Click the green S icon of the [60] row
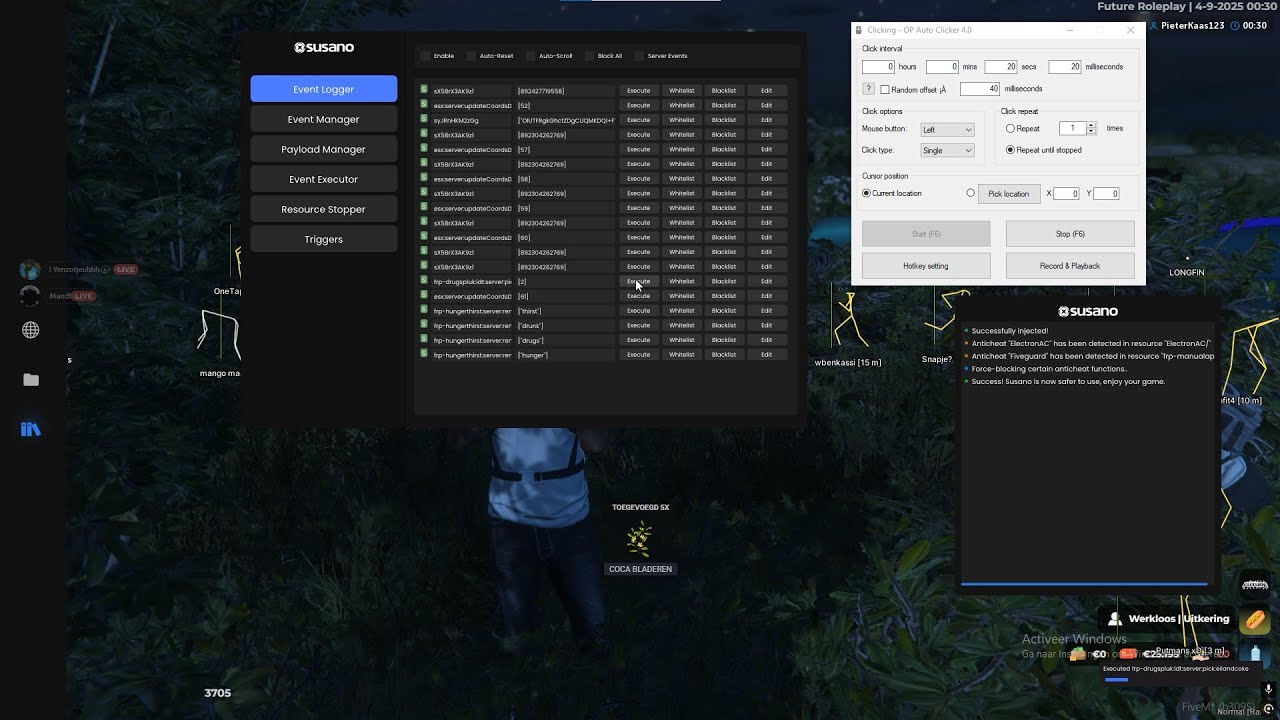This screenshot has height=720, width=1280. (x=424, y=237)
